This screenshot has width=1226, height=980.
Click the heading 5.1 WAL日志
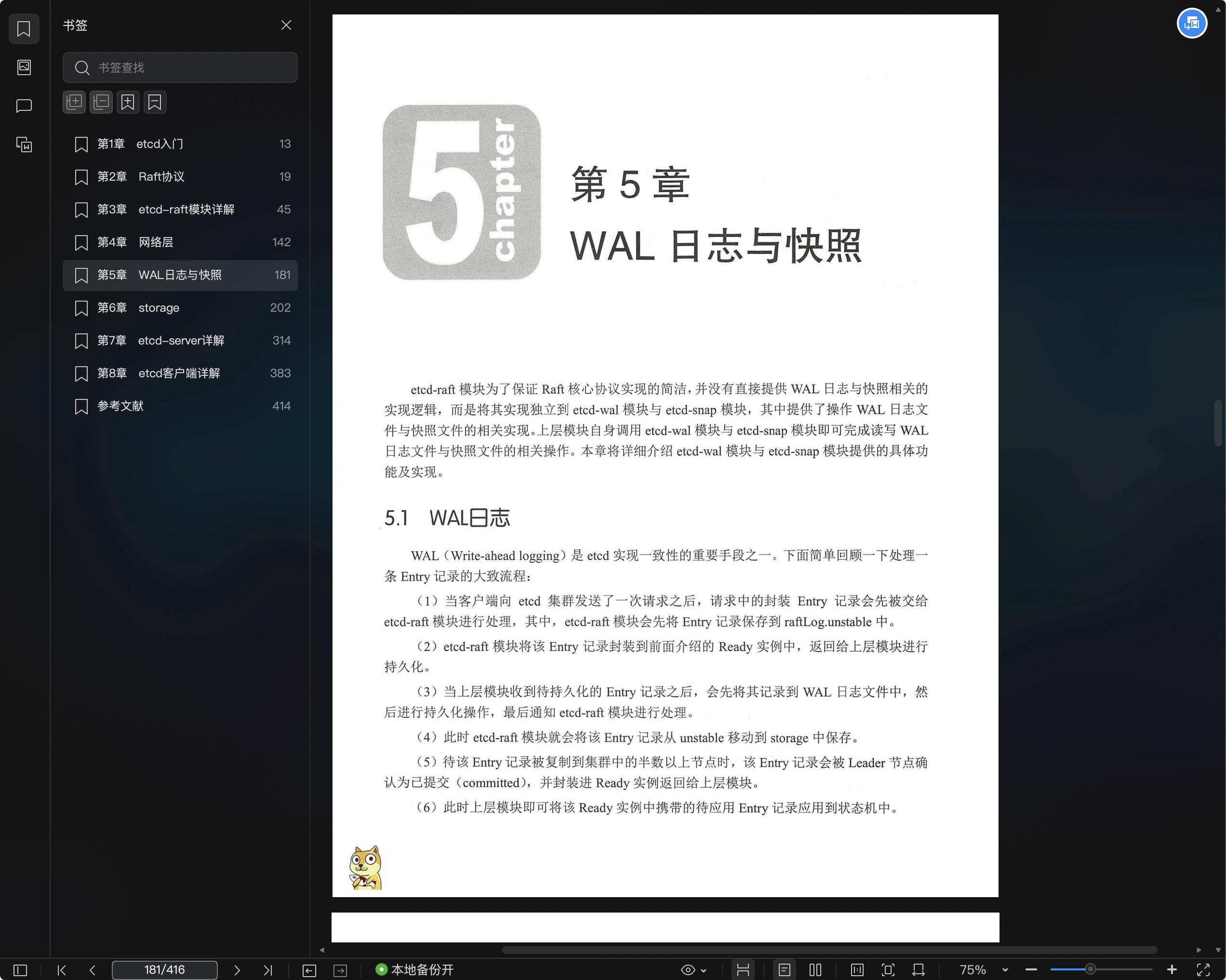pos(447,518)
